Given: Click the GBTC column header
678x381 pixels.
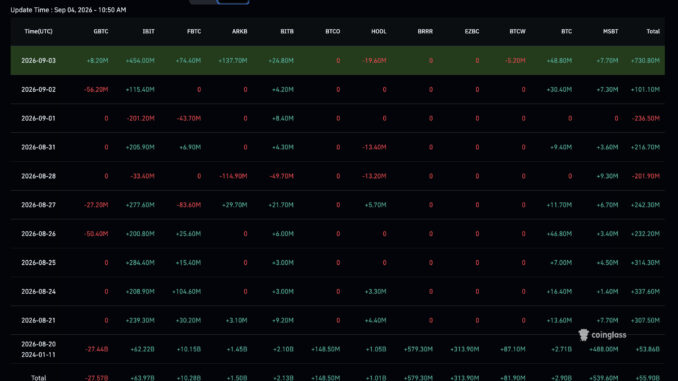Looking at the screenshot, I should point(101,32).
